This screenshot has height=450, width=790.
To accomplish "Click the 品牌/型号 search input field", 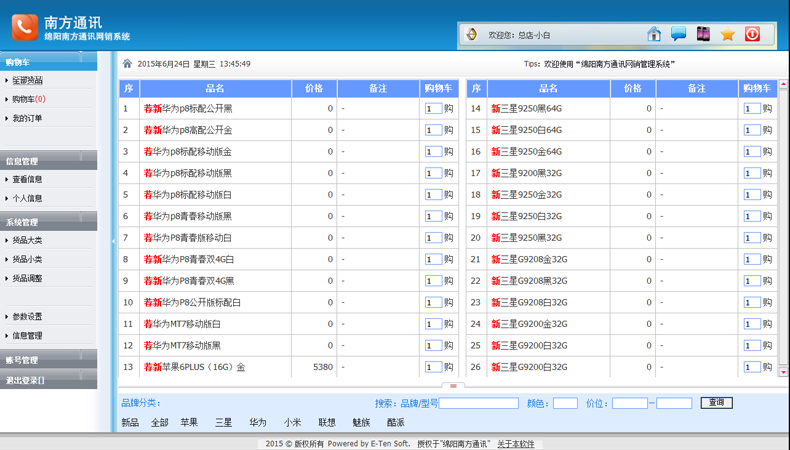I will (x=478, y=403).
